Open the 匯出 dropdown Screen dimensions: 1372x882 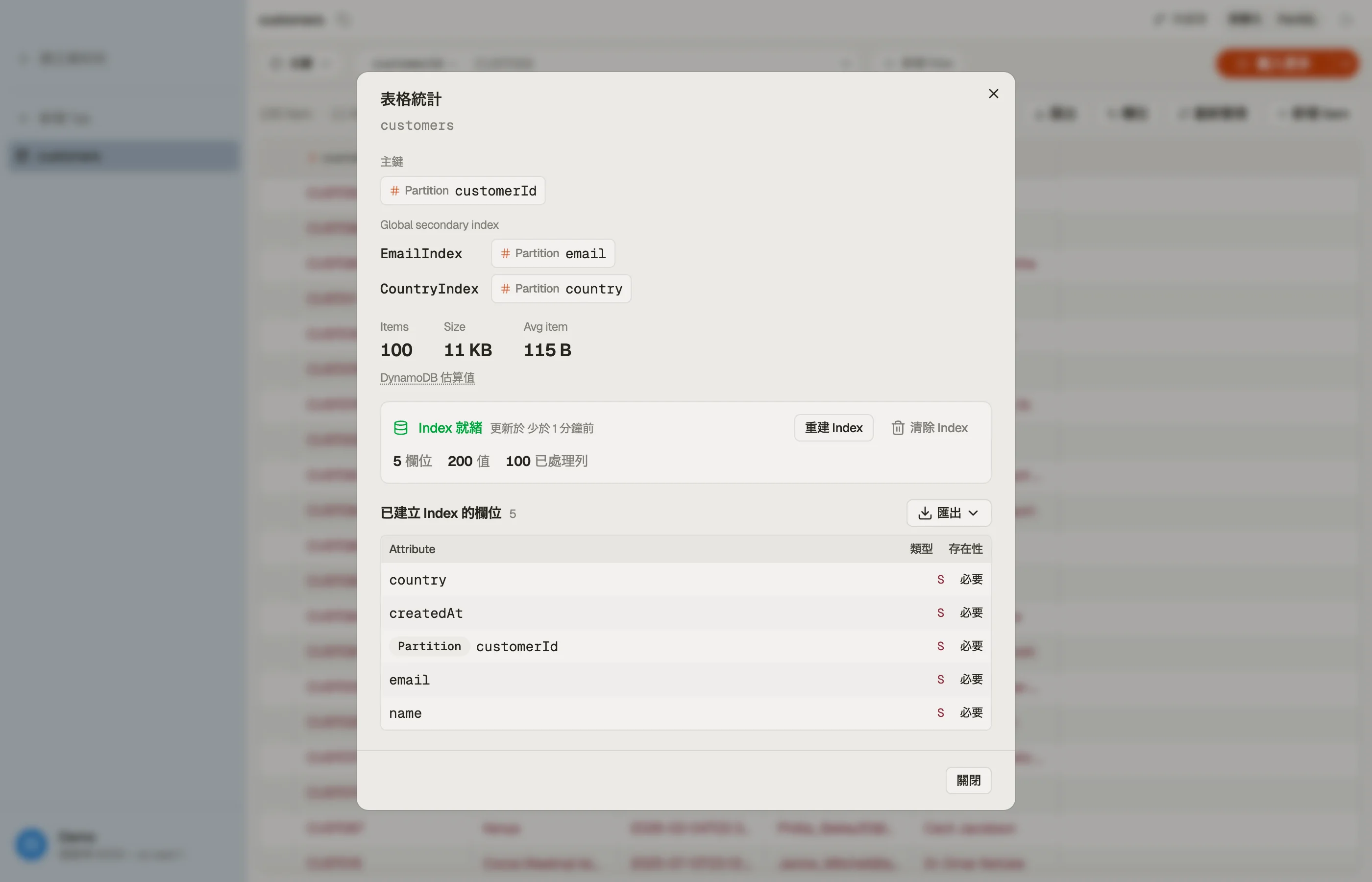point(949,513)
